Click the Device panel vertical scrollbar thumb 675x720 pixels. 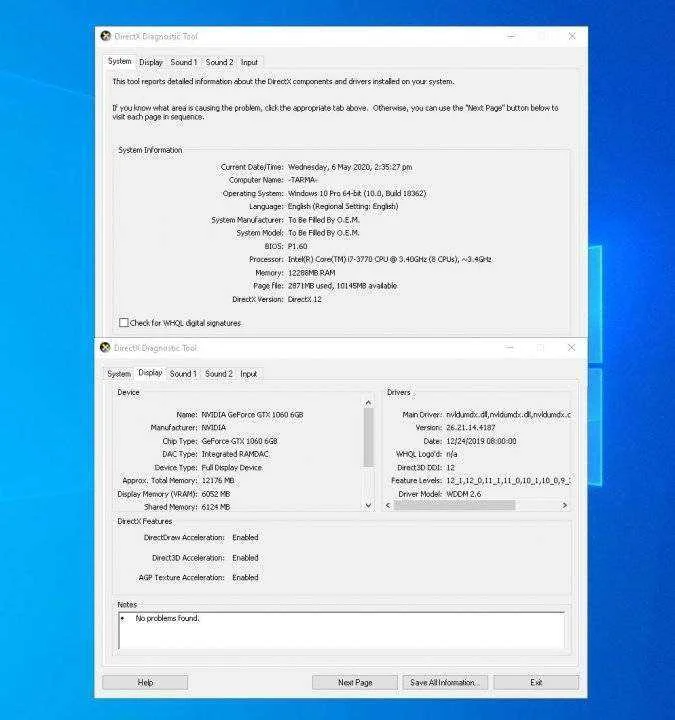tap(368, 437)
